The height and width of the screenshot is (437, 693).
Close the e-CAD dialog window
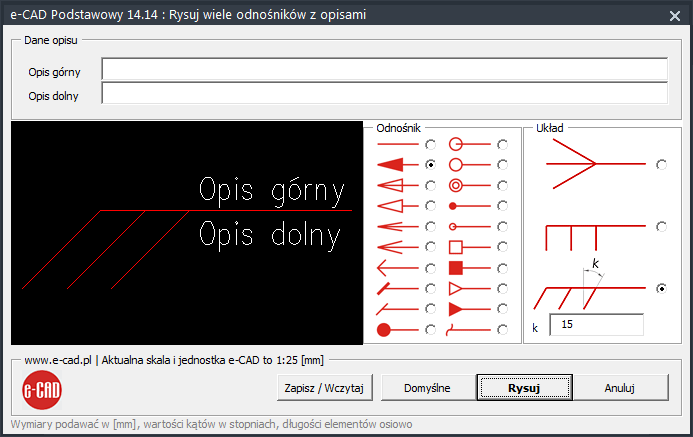coord(675,16)
